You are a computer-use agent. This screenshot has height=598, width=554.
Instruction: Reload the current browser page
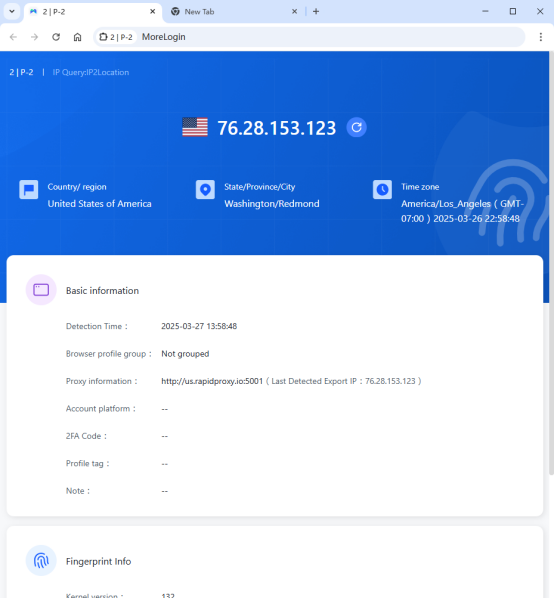click(x=56, y=37)
